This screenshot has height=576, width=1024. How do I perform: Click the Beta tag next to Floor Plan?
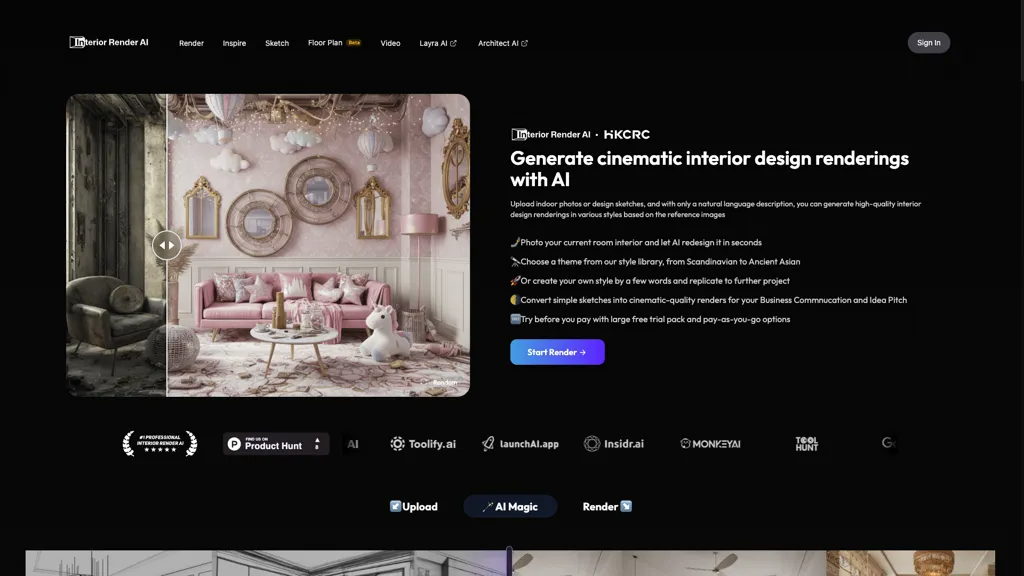pyautogui.click(x=354, y=42)
